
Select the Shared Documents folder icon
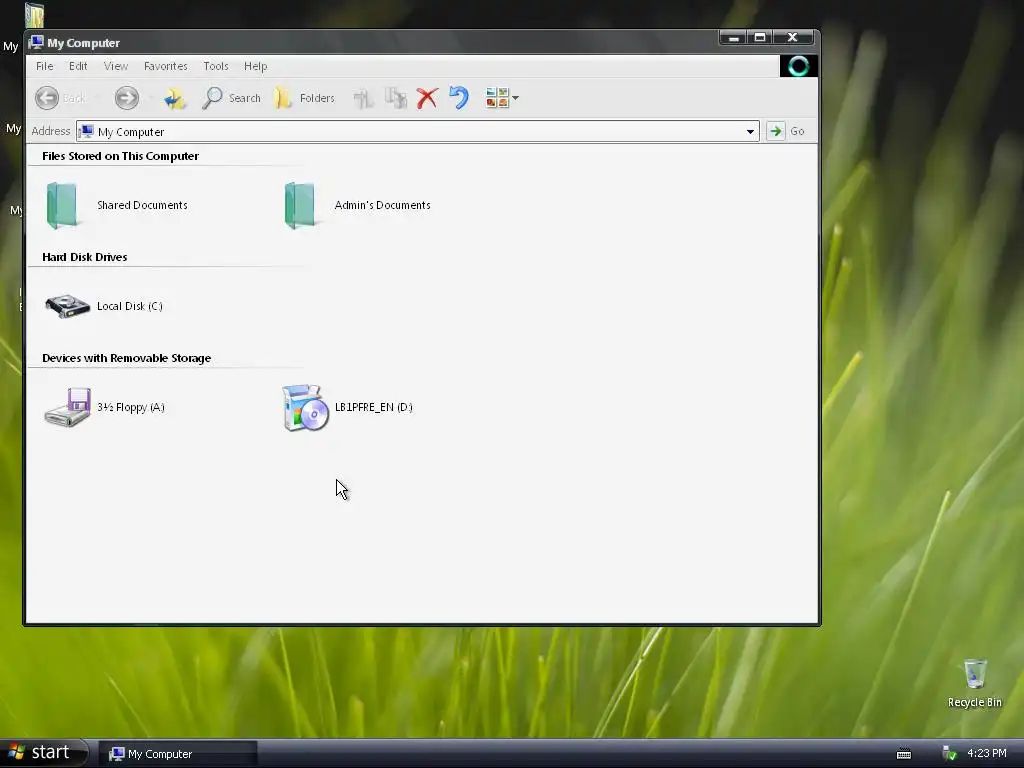[x=63, y=205]
